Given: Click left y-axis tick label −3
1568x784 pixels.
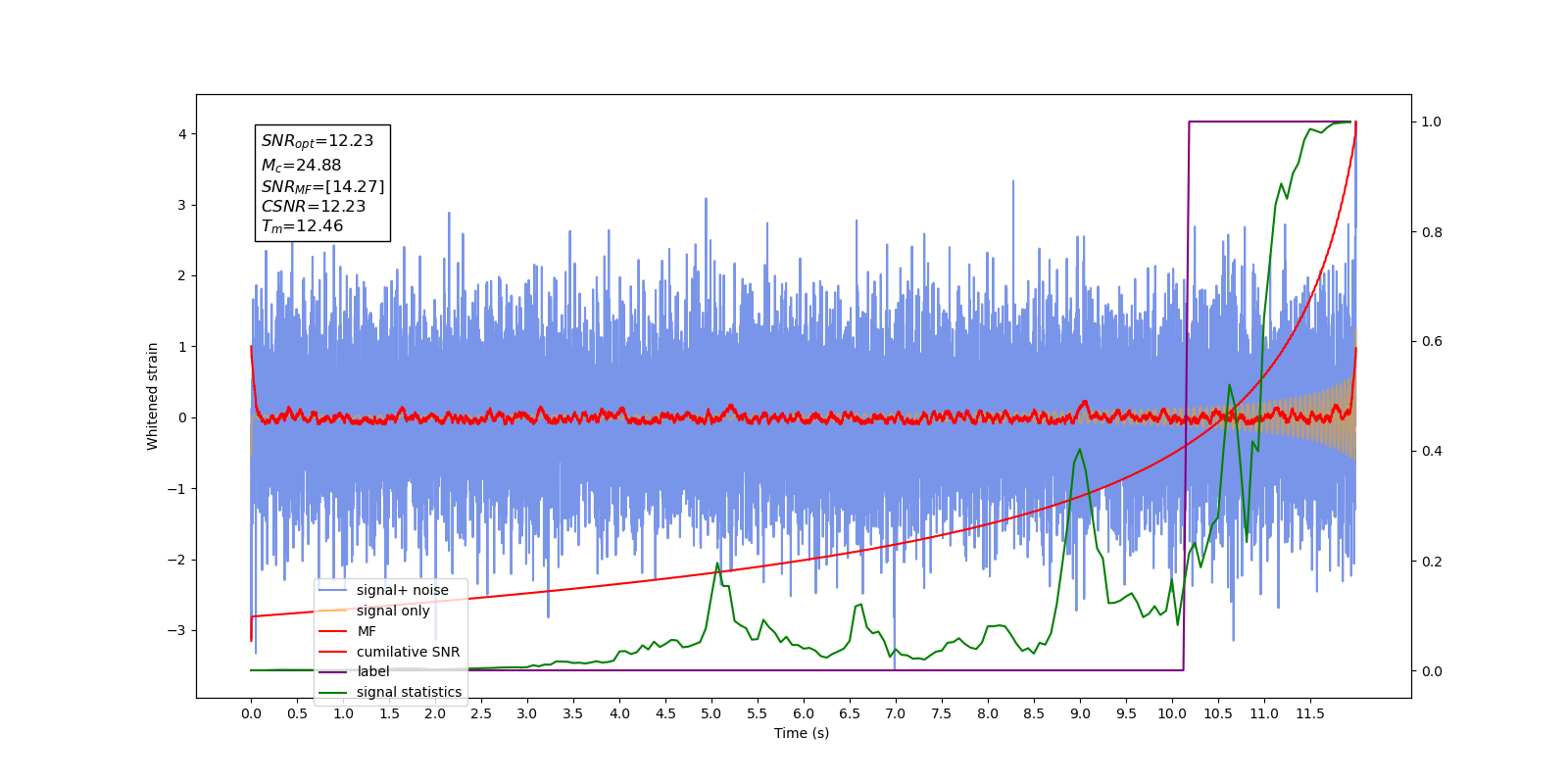Looking at the screenshot, I should pos(177,630).
